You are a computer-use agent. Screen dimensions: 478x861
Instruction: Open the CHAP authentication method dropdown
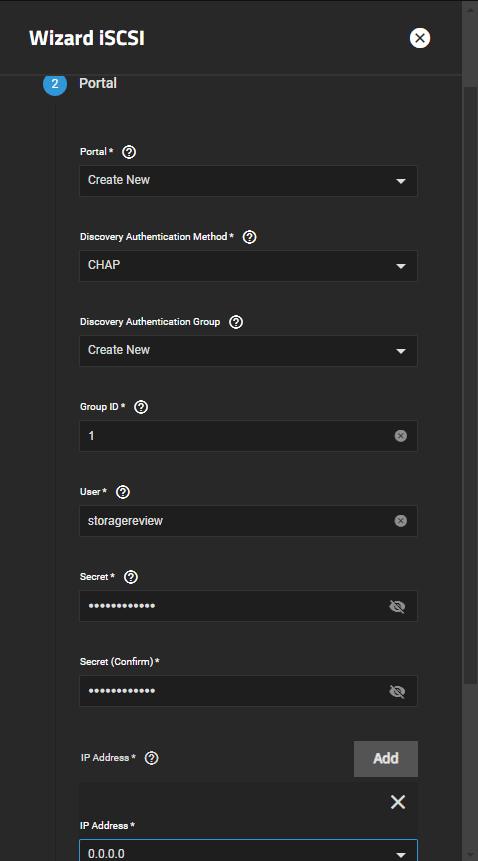point(249,266)
